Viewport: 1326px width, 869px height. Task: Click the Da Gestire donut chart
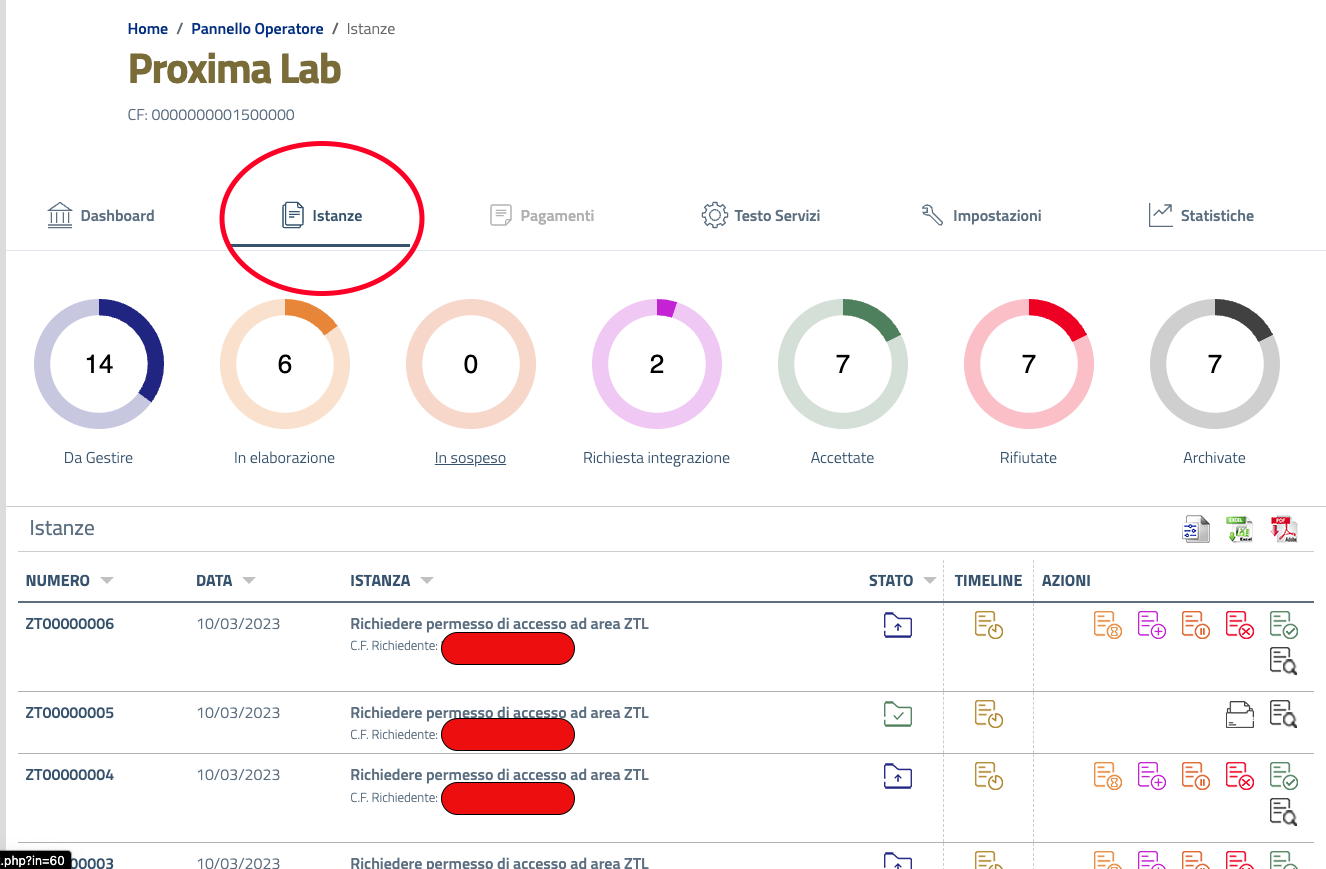pos(99,365)
